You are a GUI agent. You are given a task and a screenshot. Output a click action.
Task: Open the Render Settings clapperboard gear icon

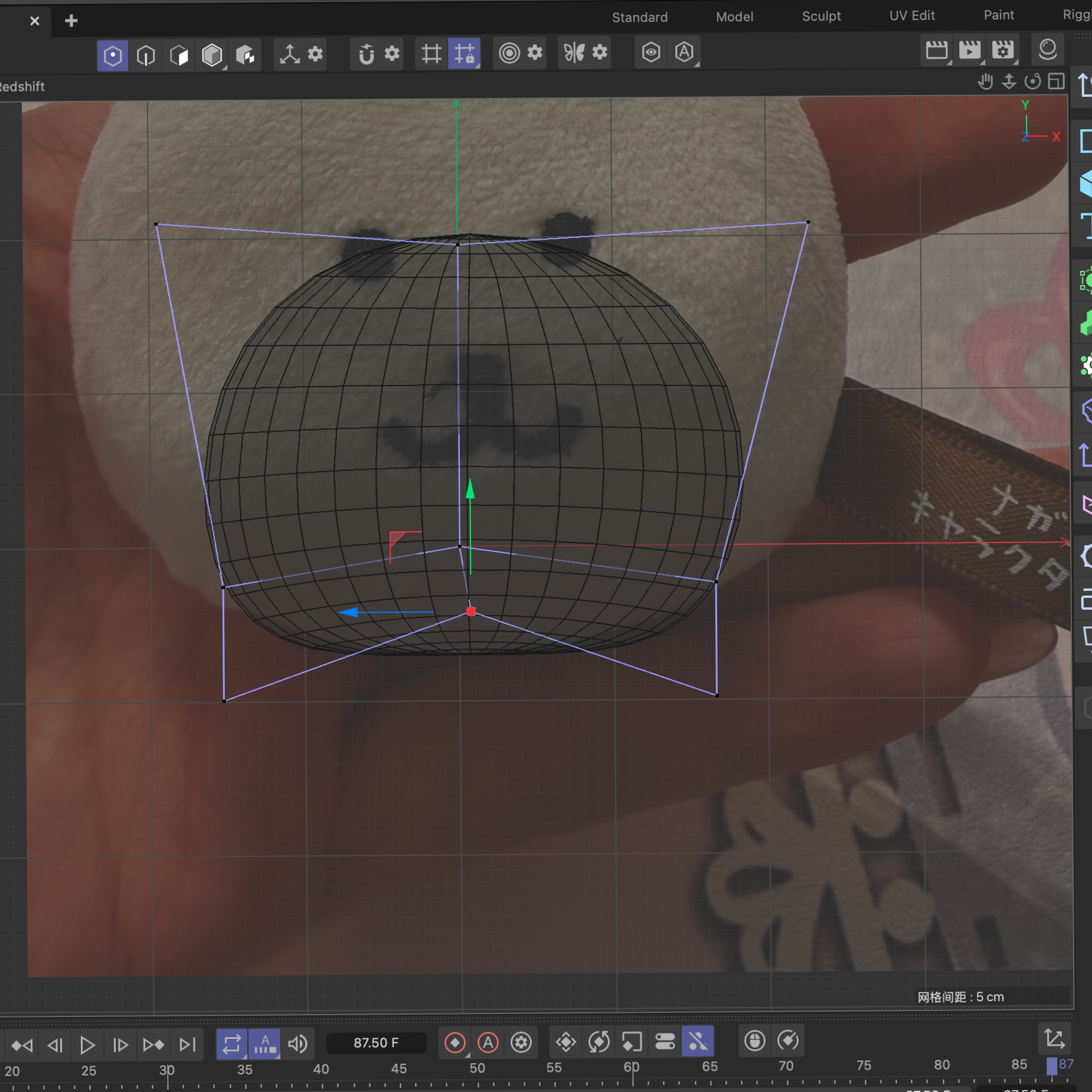click(1003, 51)
